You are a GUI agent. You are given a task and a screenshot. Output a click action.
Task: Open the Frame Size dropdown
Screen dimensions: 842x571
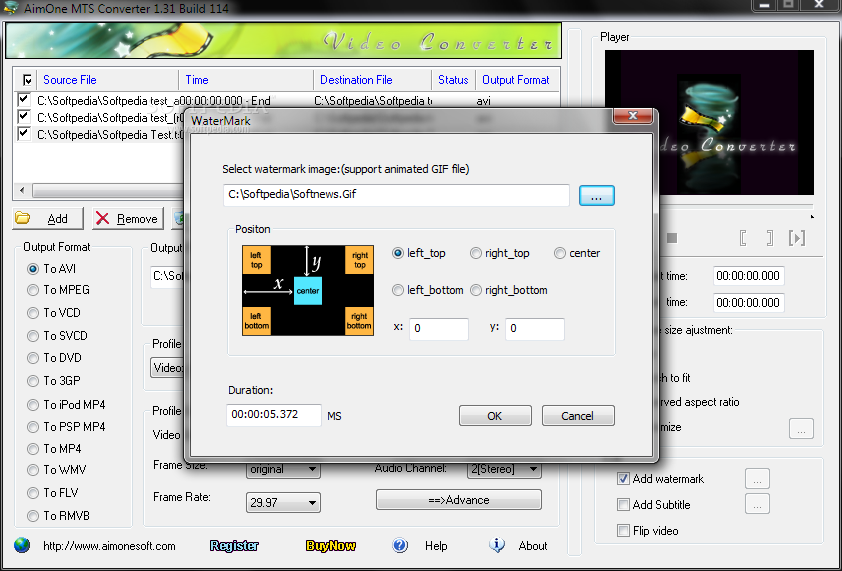[x=283, y=469]
